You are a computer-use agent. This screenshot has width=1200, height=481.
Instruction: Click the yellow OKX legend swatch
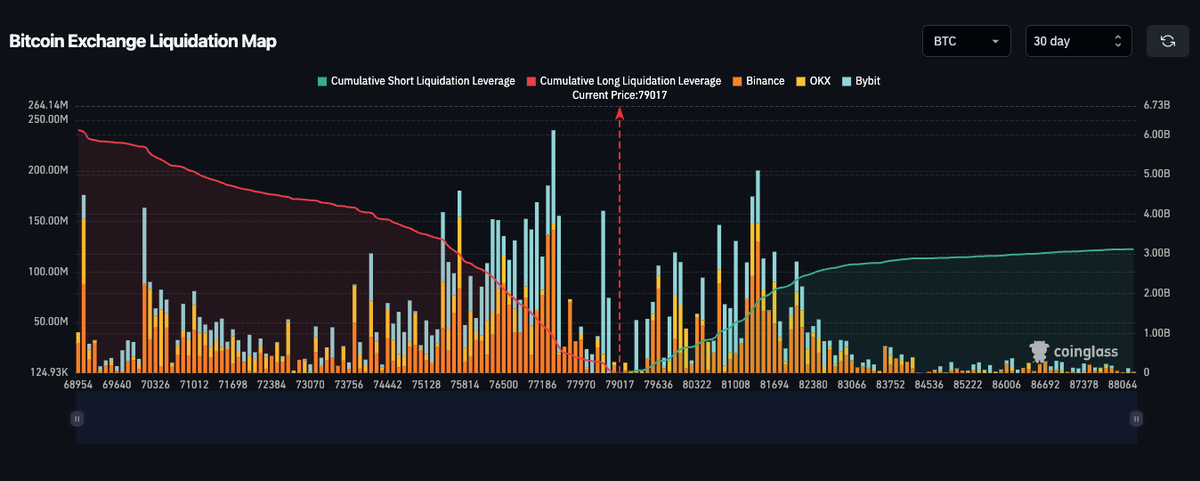pos(801,81)
